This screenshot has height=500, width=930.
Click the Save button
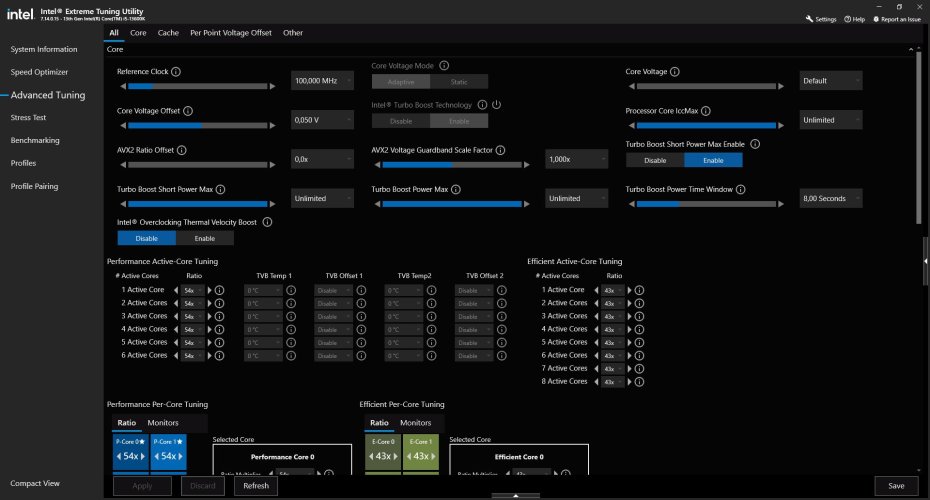tap(895, 486)
